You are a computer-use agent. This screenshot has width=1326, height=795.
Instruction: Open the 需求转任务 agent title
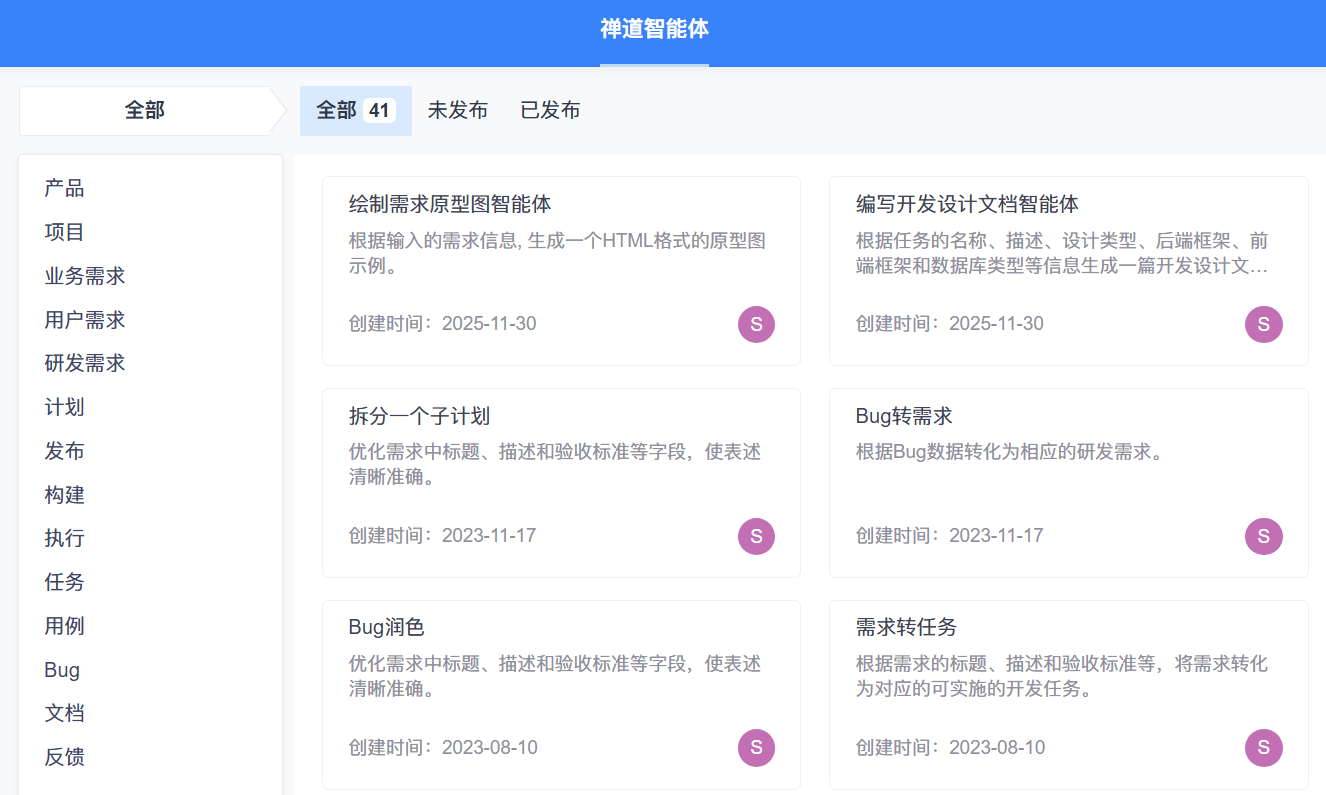coord(906,628)
